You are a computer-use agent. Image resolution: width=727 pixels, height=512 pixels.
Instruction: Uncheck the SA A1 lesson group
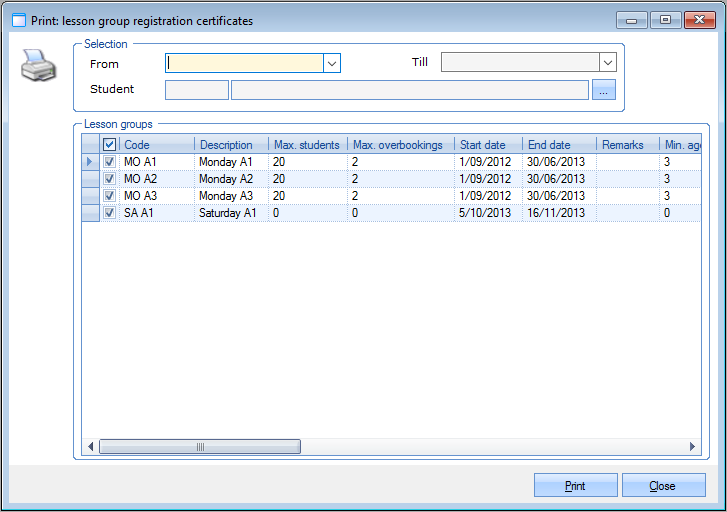click(x=110, y=213)
